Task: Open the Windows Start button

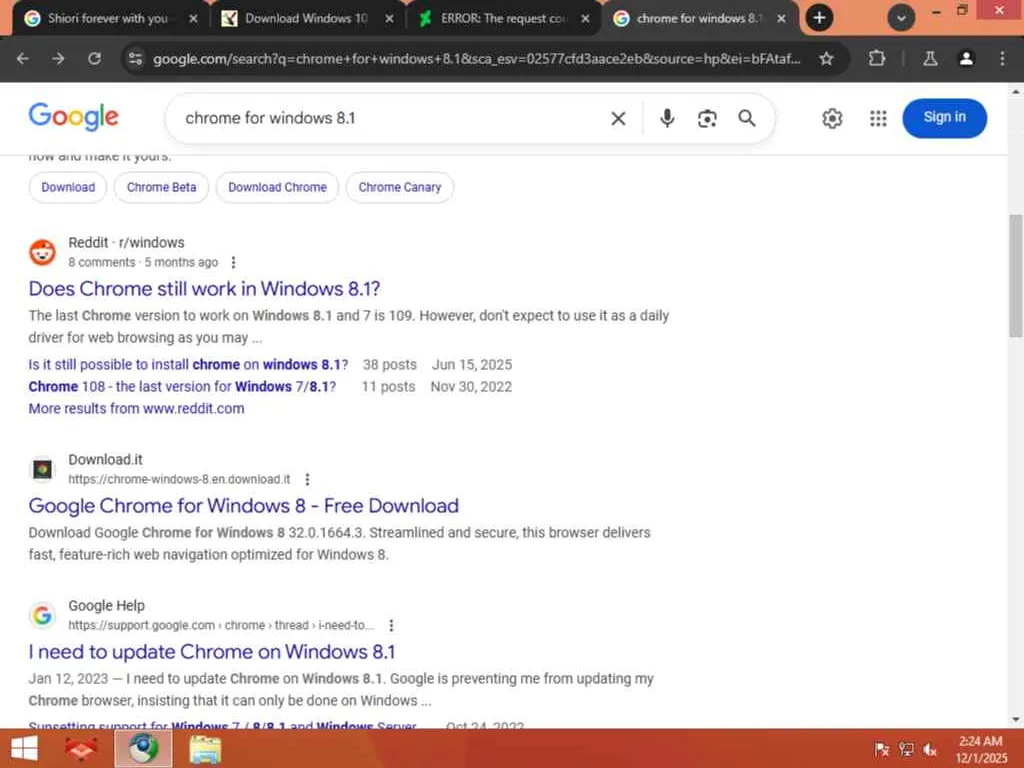Action: point(24,748)
